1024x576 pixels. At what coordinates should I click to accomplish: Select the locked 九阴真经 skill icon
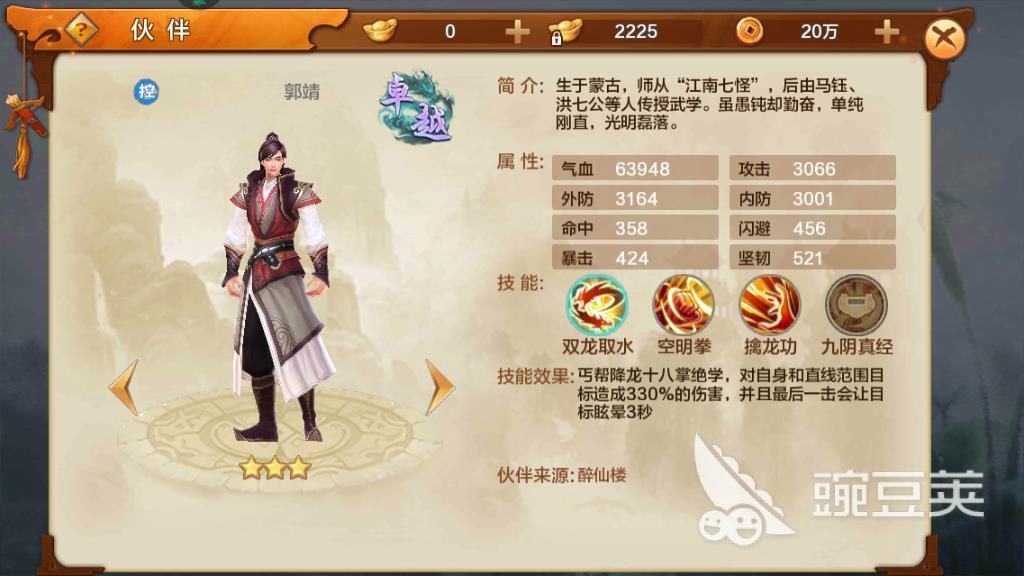coord(856,306)
